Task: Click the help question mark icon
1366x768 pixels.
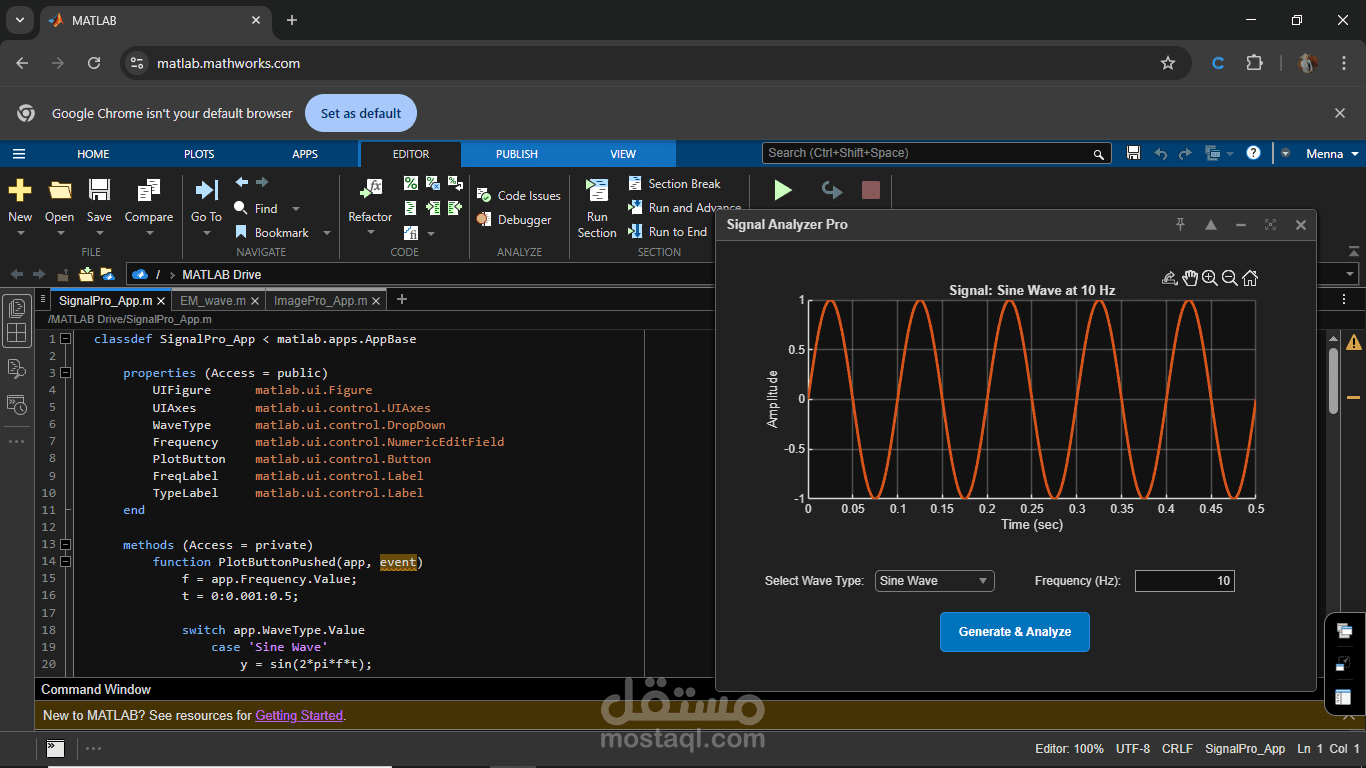Action: point(1254,153)
